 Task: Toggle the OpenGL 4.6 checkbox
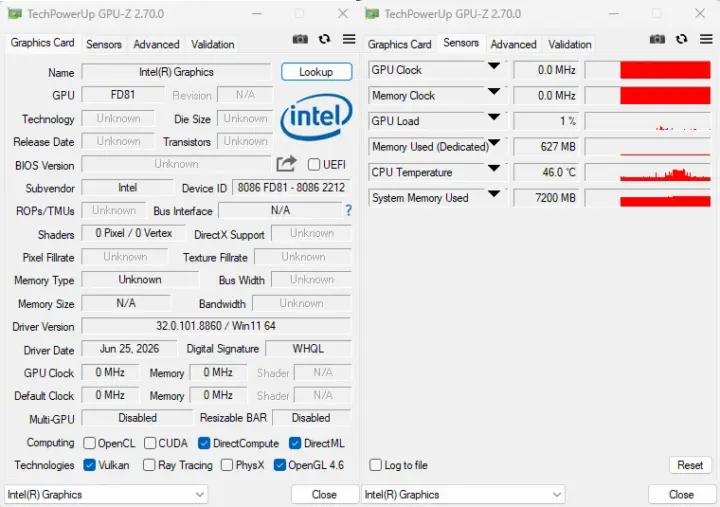click(280, 465)
